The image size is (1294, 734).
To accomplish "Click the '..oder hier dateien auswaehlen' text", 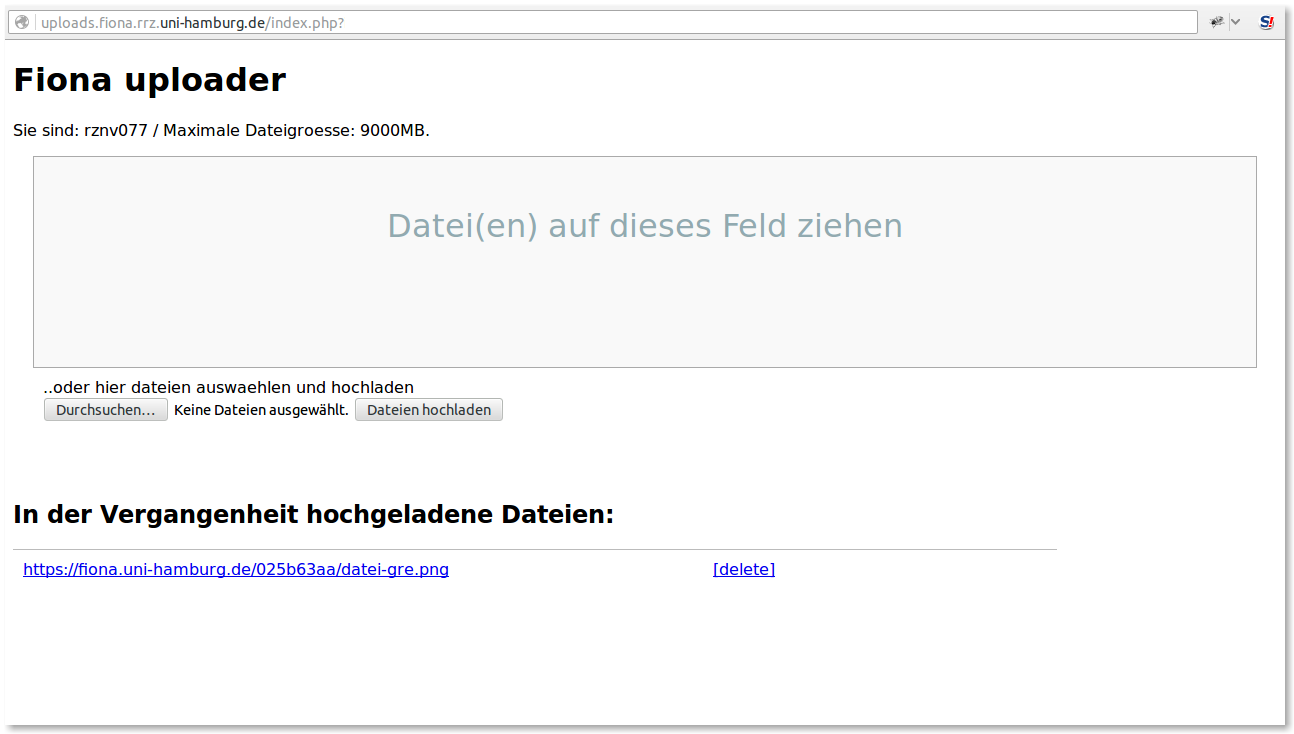I will [x=228, y=387].
